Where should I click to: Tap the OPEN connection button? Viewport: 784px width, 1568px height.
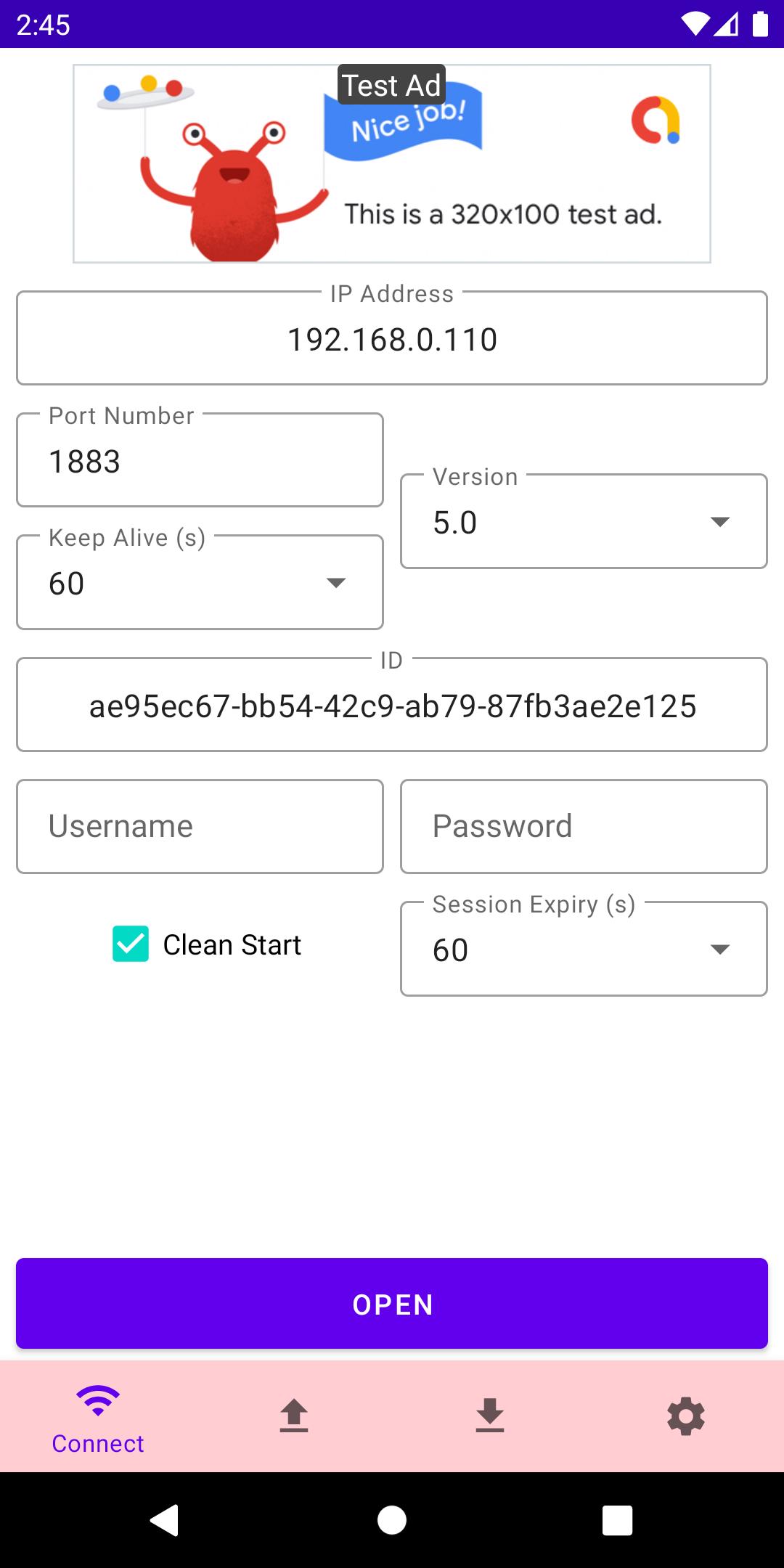tap(392, 1304)
